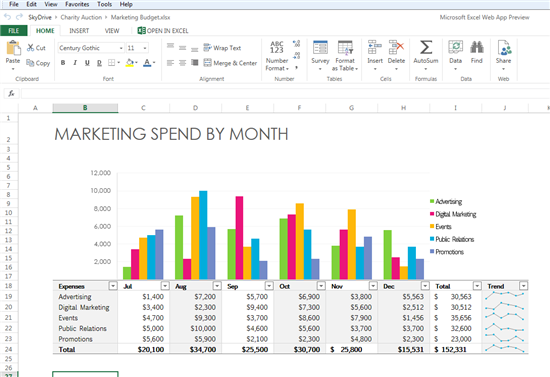The height and width of the screenshot is (377, 550).
Task: Open the Expenses column filter dropdown
Action: [x=113, y=286]
